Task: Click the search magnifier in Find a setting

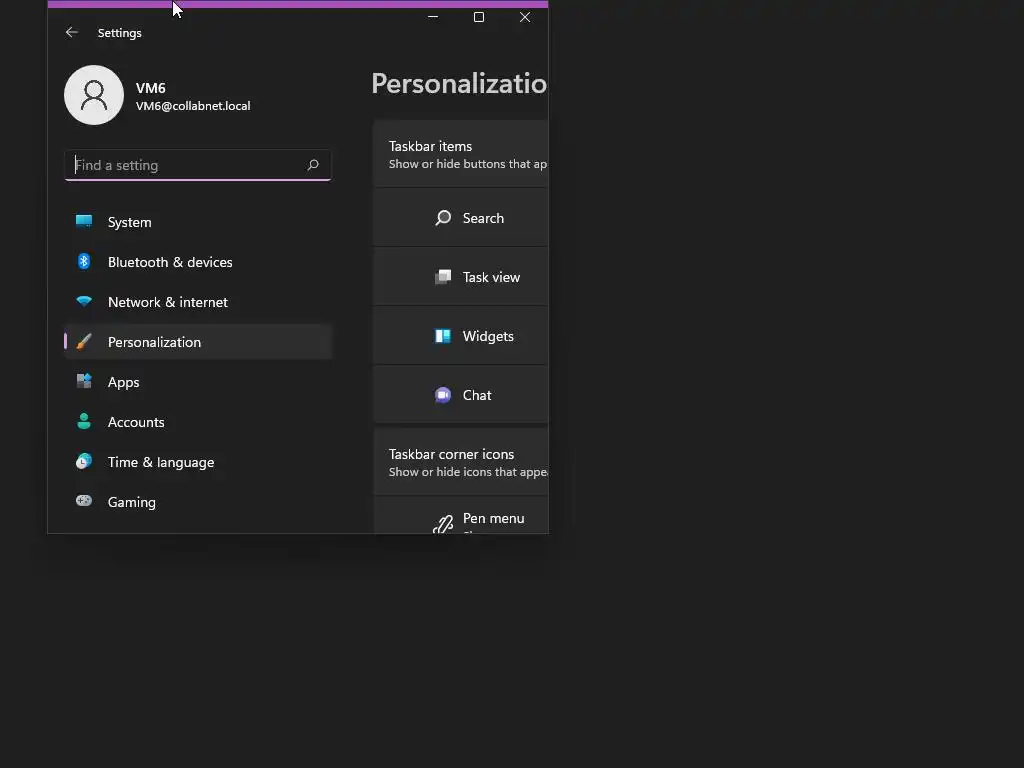Action: click(313, 165)
